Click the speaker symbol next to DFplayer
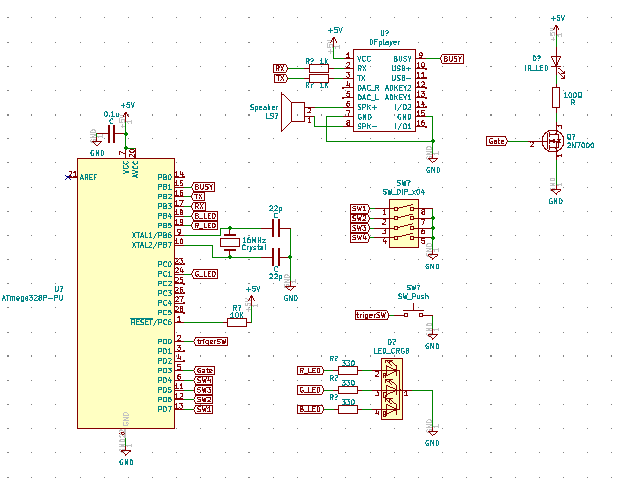The width and height of the screenshot is (622, 480). tap(294, 112)
